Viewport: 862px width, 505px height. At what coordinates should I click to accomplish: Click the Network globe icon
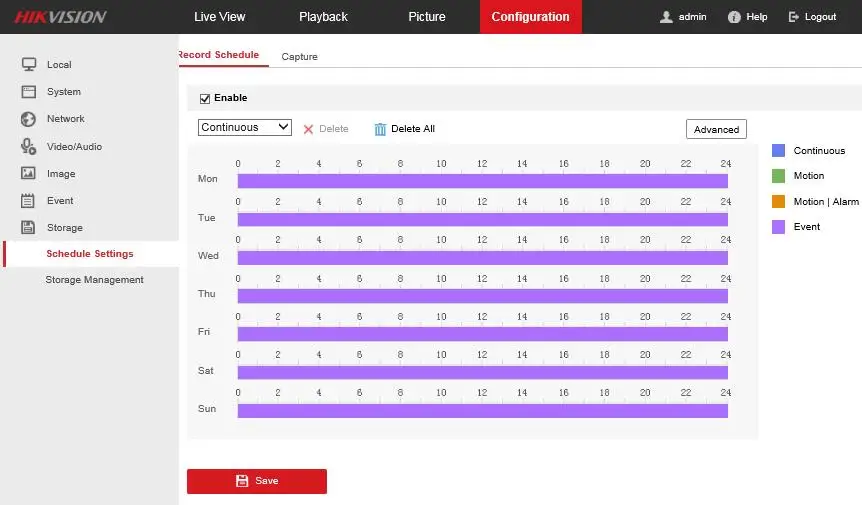(29, 119)
